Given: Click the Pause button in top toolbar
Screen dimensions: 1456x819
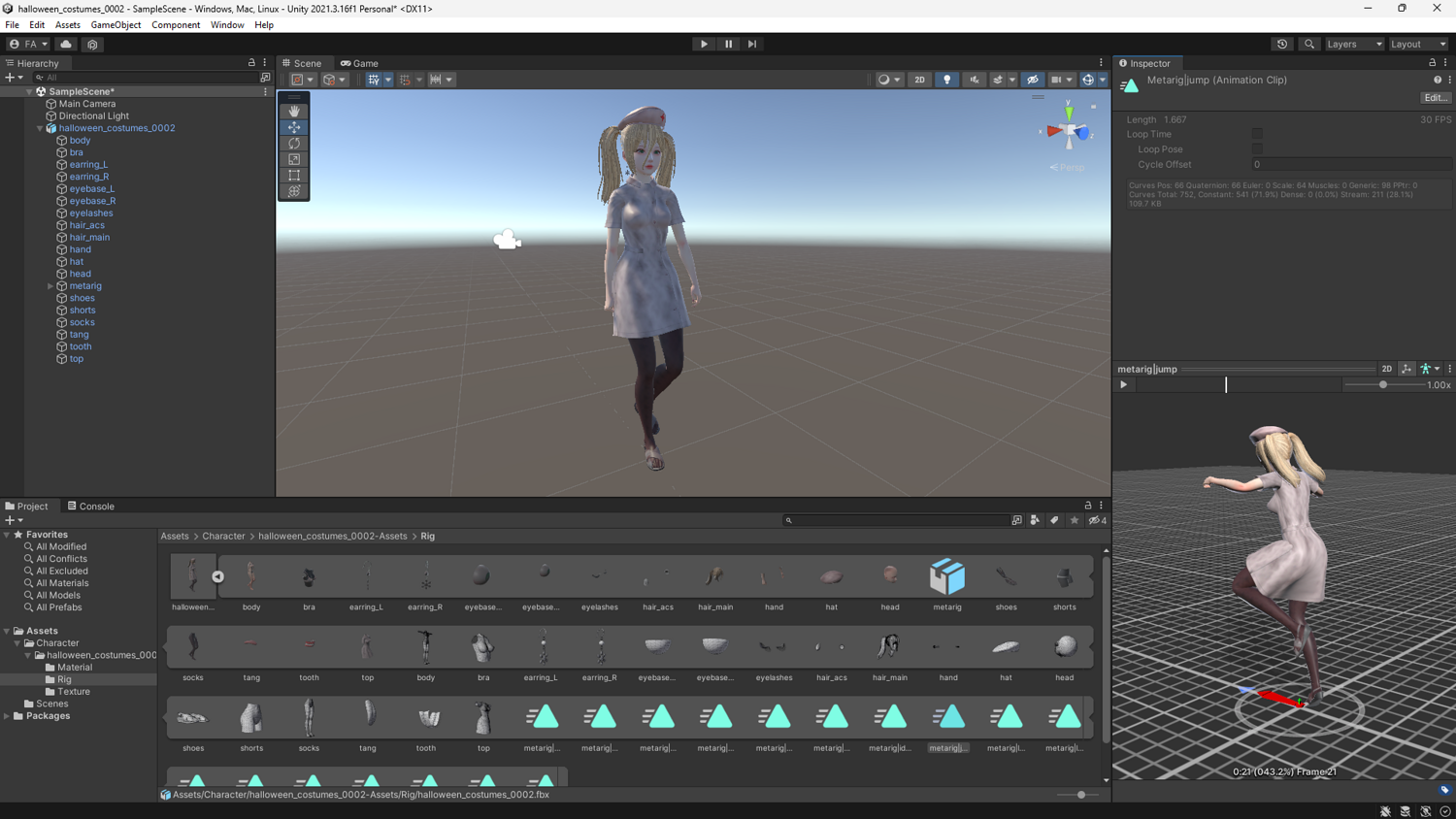Looking at the screenshot, I should click(728, 44).
